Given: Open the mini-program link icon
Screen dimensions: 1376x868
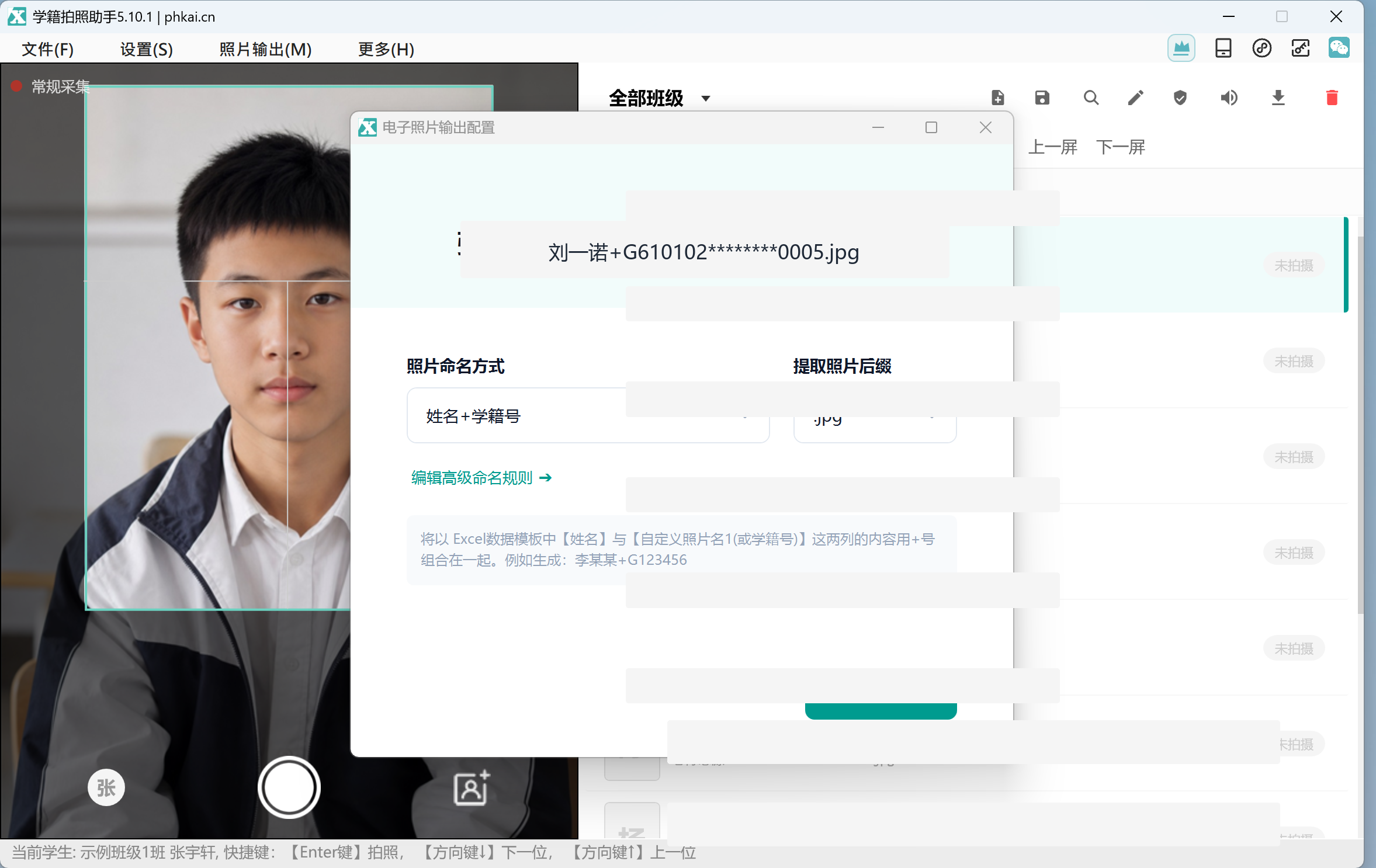Looking at the screenshot, I should point(1261,48).
